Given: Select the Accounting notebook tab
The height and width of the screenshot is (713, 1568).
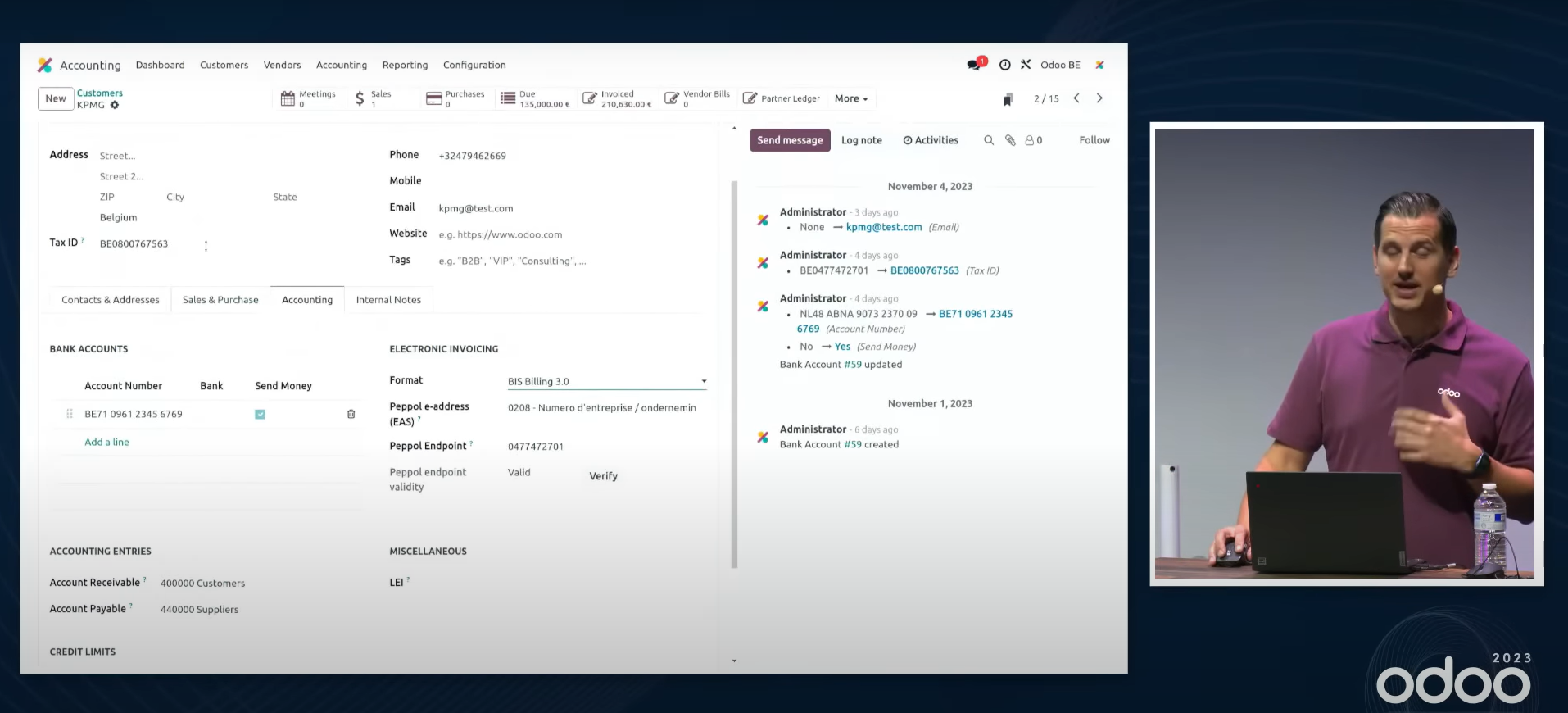Looking at the screenshot, I should [x=307, y=300].
